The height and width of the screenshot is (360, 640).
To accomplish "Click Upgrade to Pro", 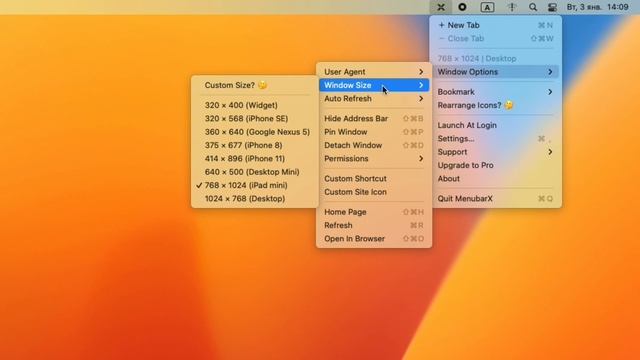I will [496, 165].
